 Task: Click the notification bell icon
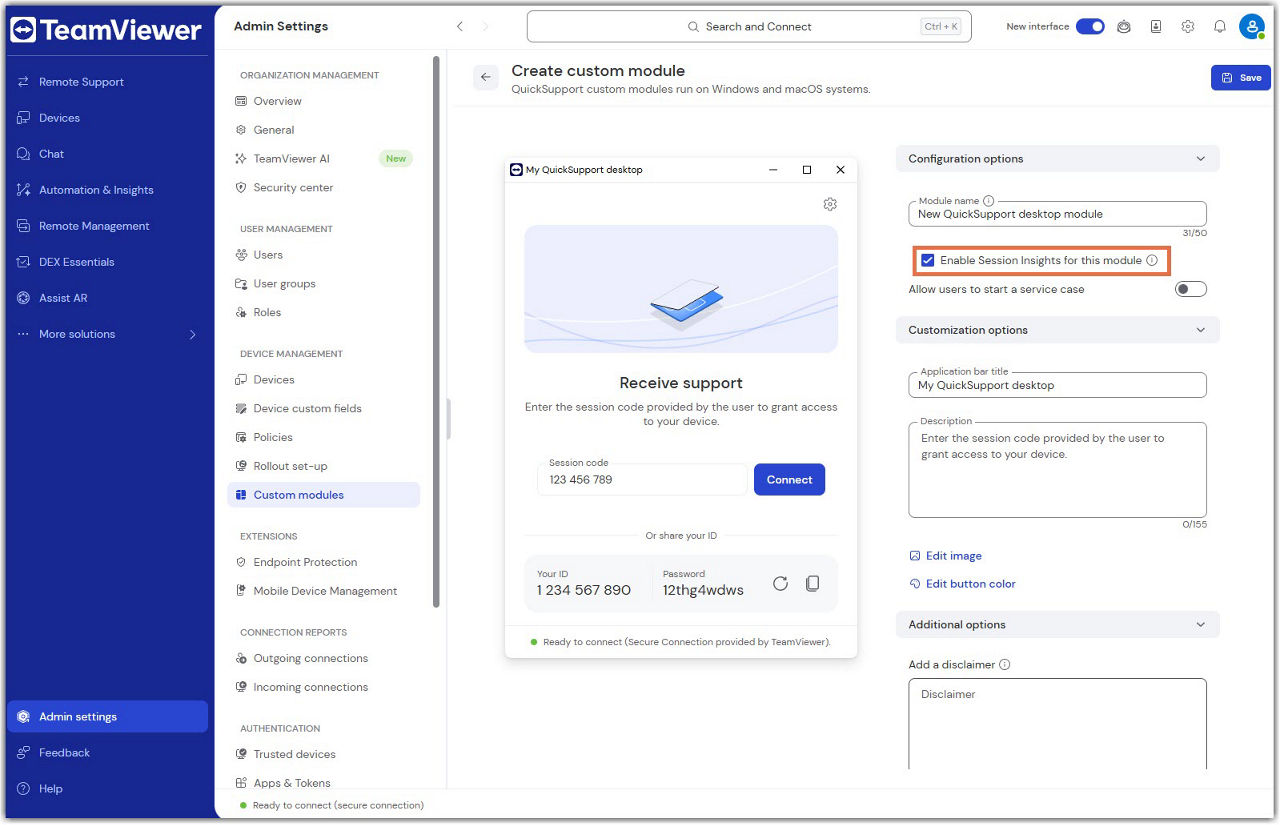click(x=1219, y=27)
